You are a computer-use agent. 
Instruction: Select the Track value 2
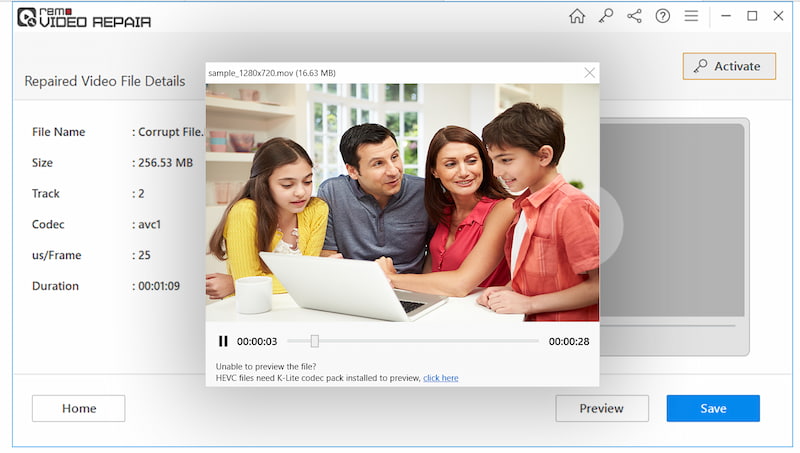click(141, 194)
